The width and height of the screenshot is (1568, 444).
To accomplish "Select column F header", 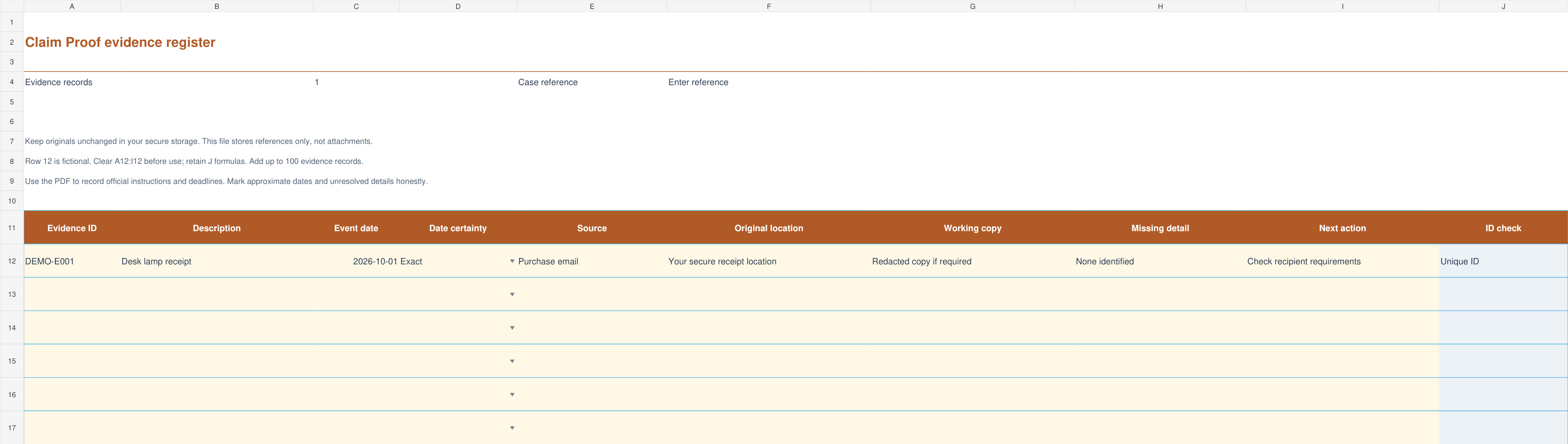I will (769, 6).
